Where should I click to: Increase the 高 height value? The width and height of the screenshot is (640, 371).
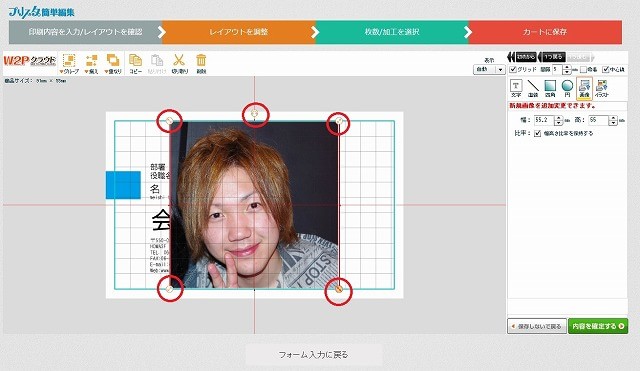(x=613, y=118)
